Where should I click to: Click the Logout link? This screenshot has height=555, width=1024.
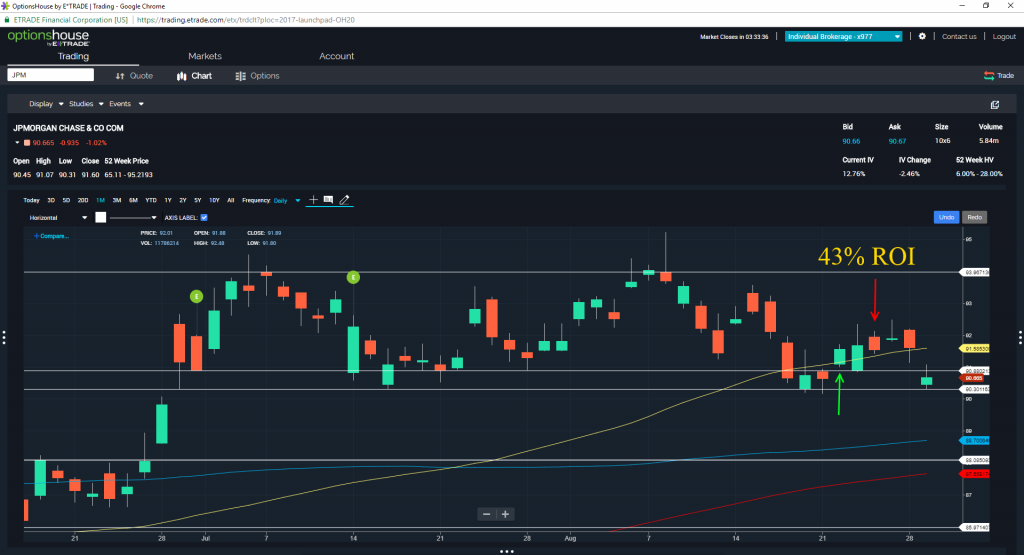pyautogui.click(x=1004, y=37)
